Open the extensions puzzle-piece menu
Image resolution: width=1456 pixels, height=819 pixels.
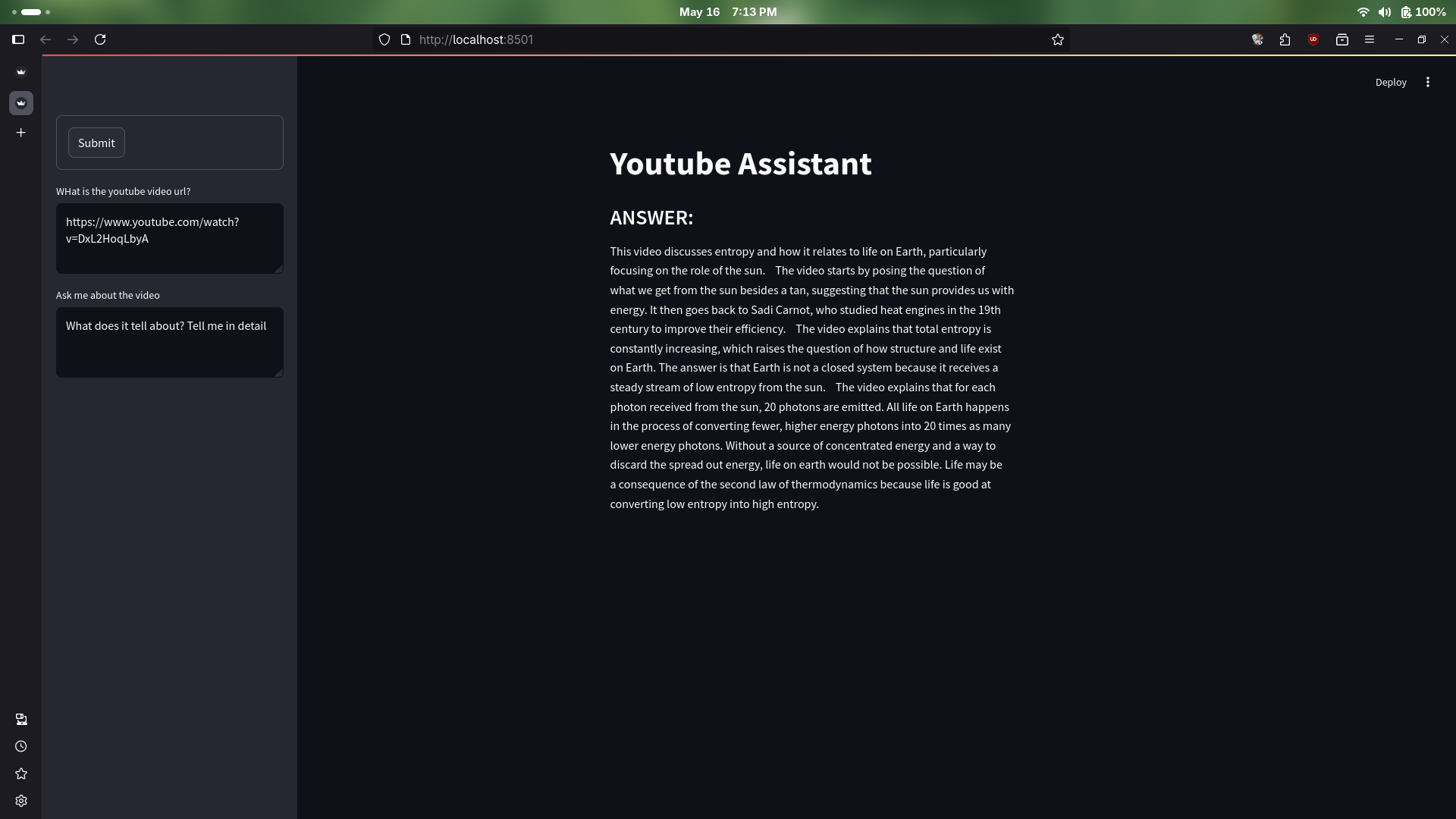1285,39
